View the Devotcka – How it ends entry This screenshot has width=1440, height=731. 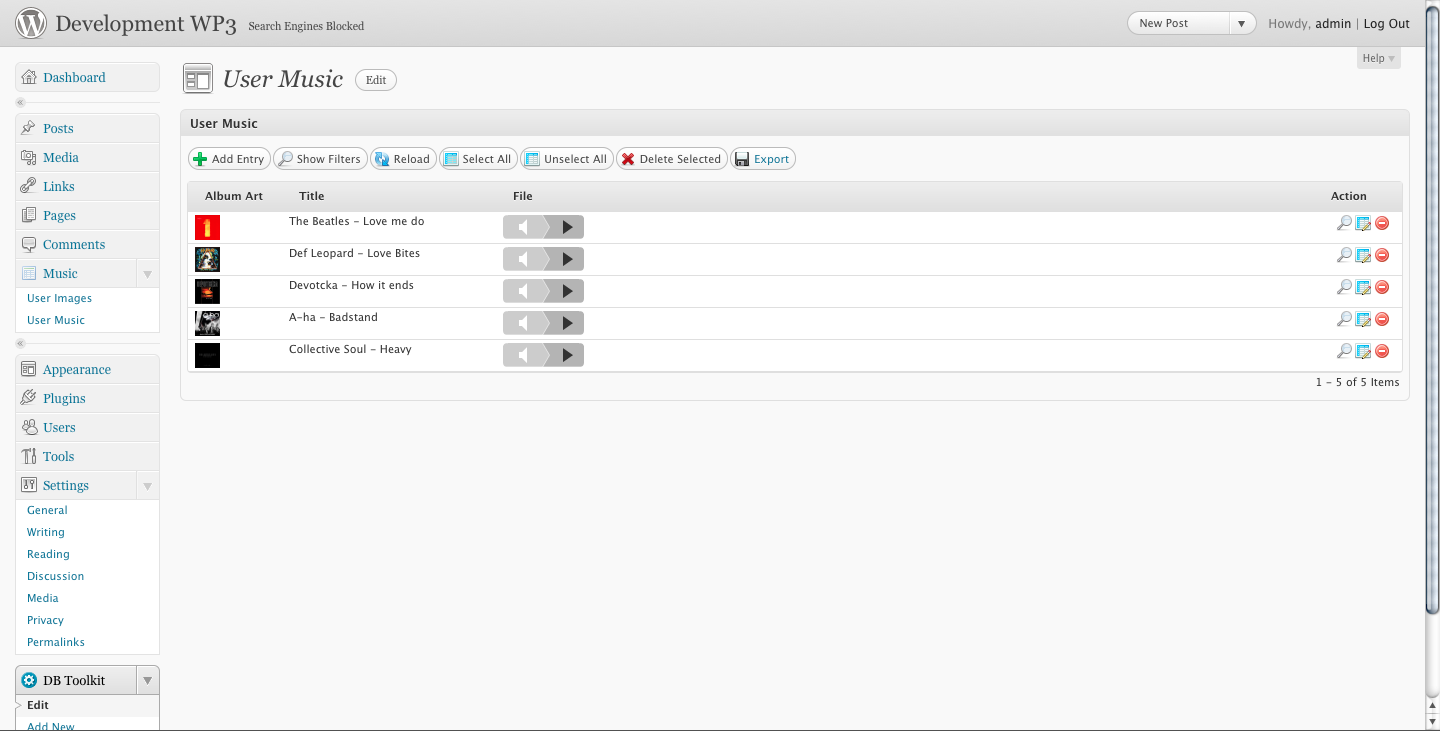(x=1344, y=287)
